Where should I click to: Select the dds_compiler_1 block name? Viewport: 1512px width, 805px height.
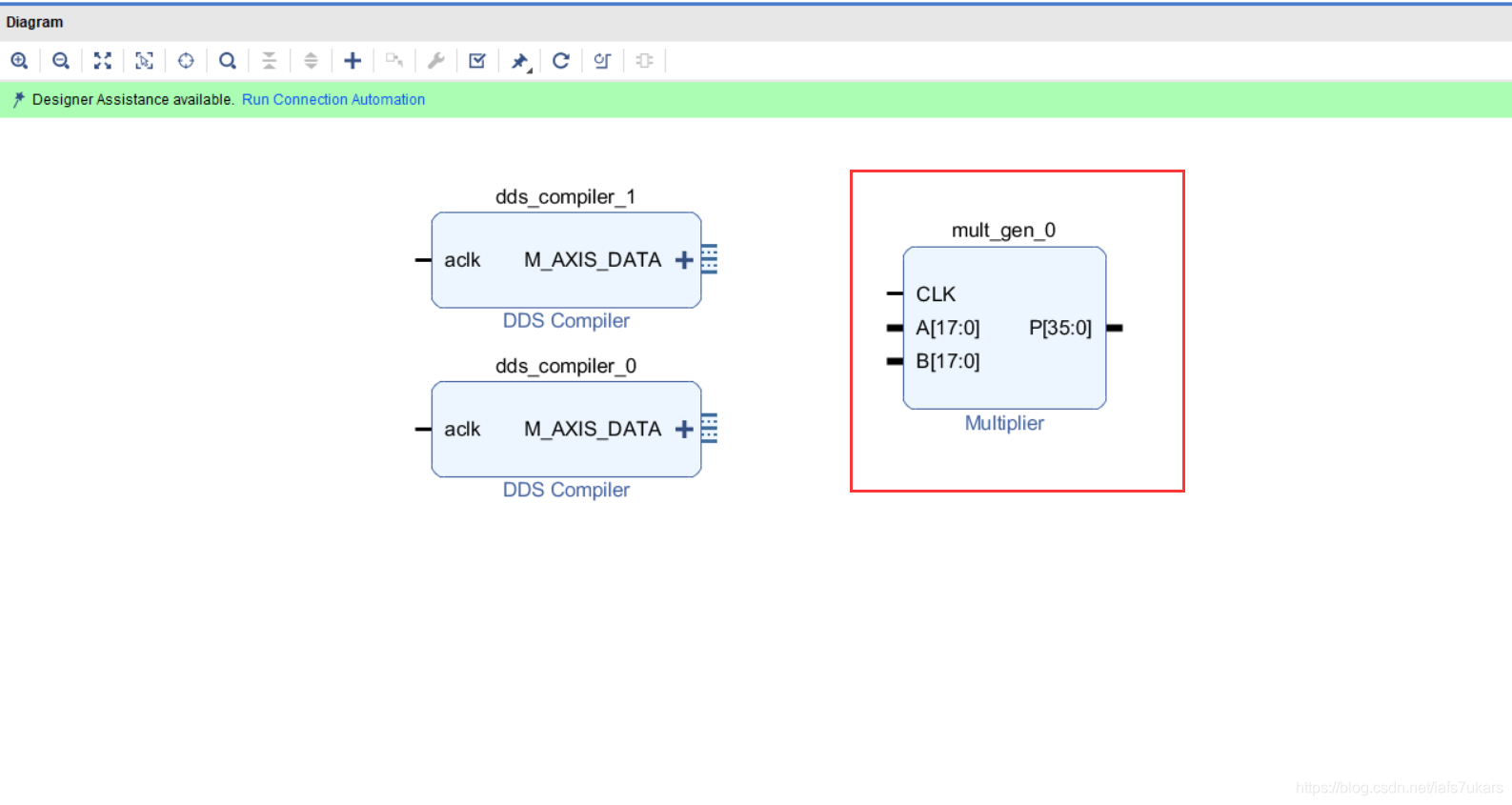click(566, 197)
